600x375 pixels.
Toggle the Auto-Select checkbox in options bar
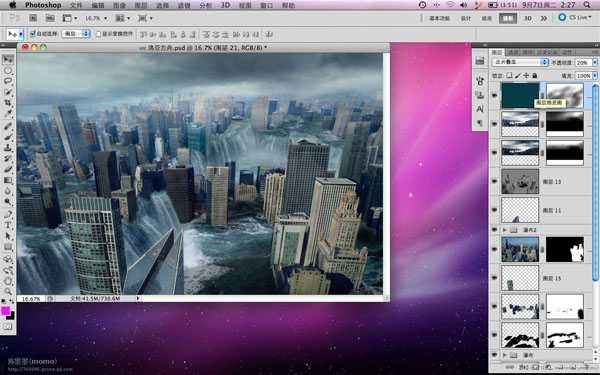[x=33, y=34]
